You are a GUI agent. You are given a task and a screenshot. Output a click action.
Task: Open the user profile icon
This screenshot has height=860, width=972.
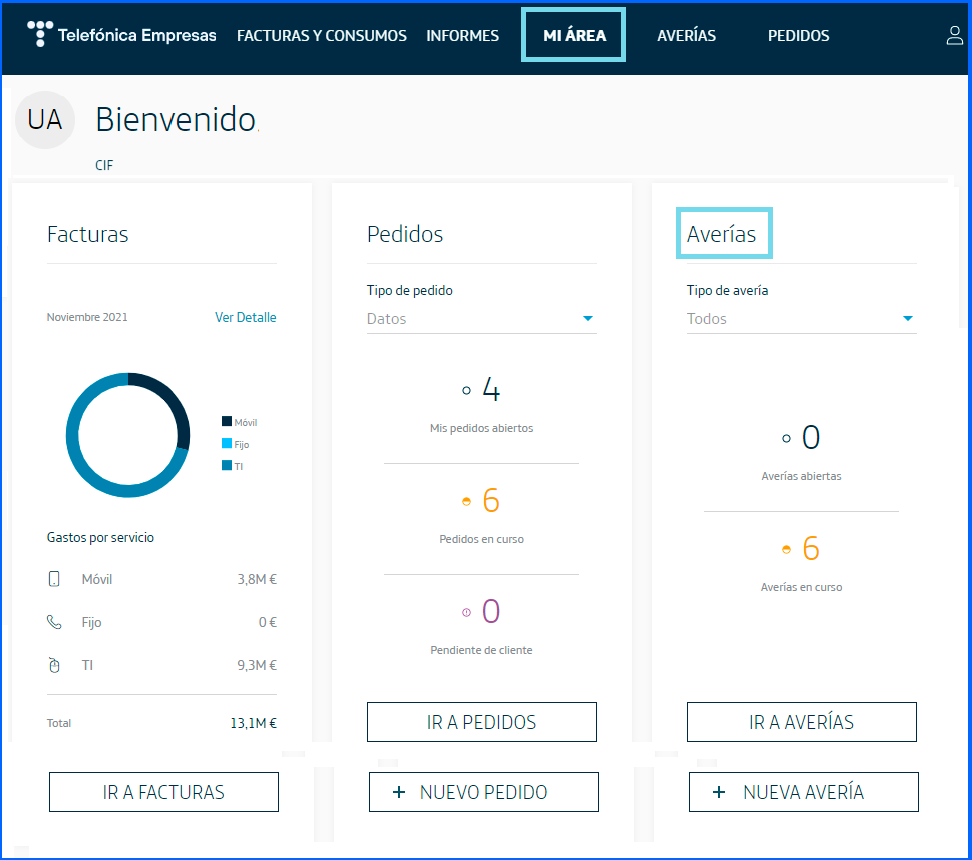click(x=954, y=36)
